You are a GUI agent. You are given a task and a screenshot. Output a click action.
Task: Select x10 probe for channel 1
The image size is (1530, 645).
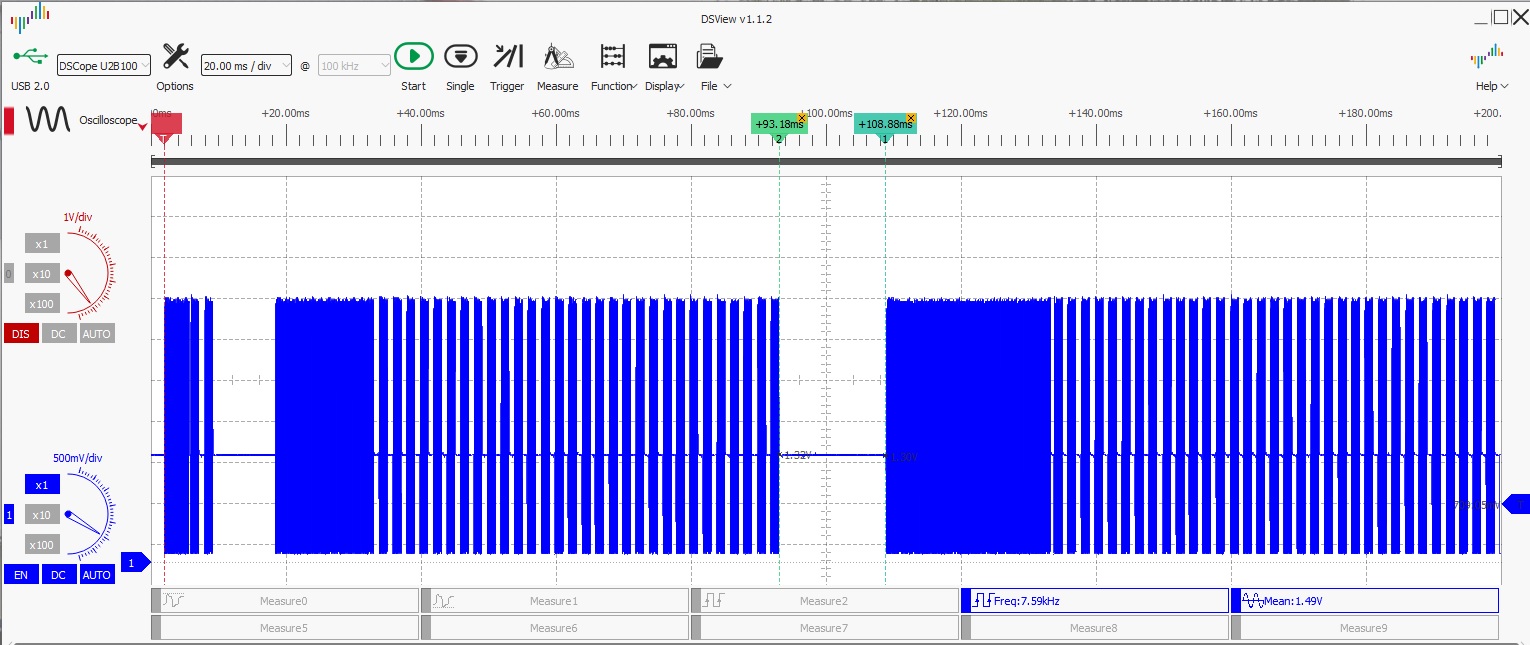pyautogui.click(x=41, y=515)
